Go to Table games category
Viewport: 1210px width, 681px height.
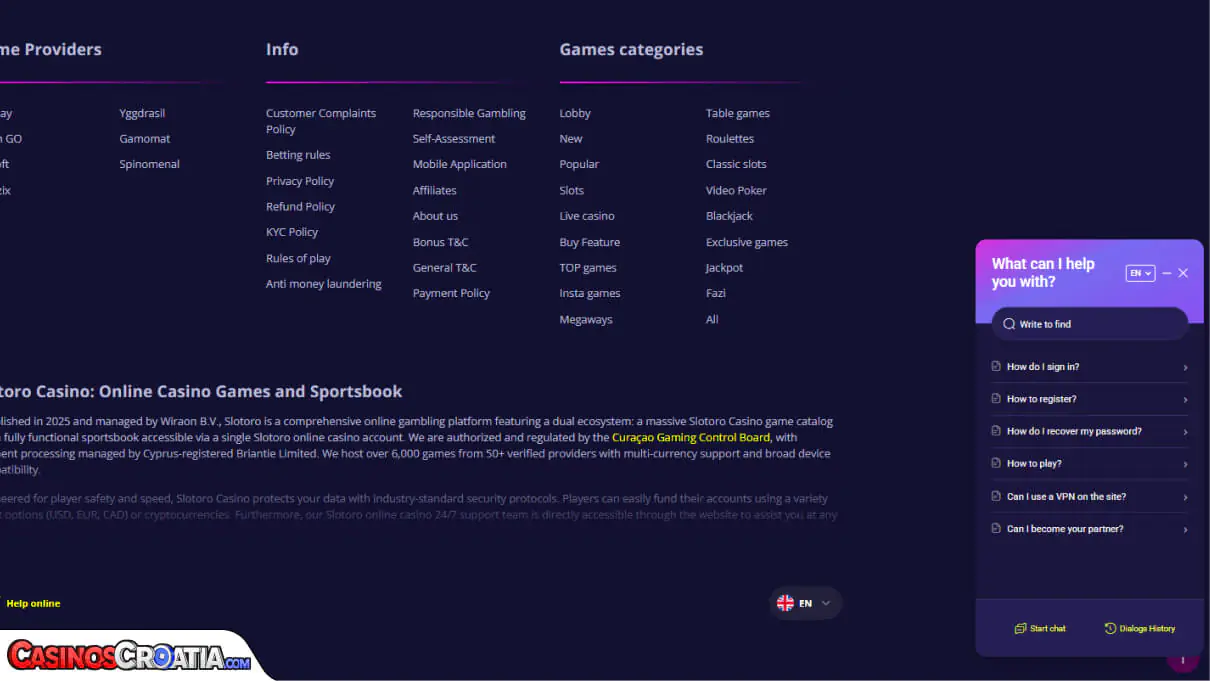point(738,113)
